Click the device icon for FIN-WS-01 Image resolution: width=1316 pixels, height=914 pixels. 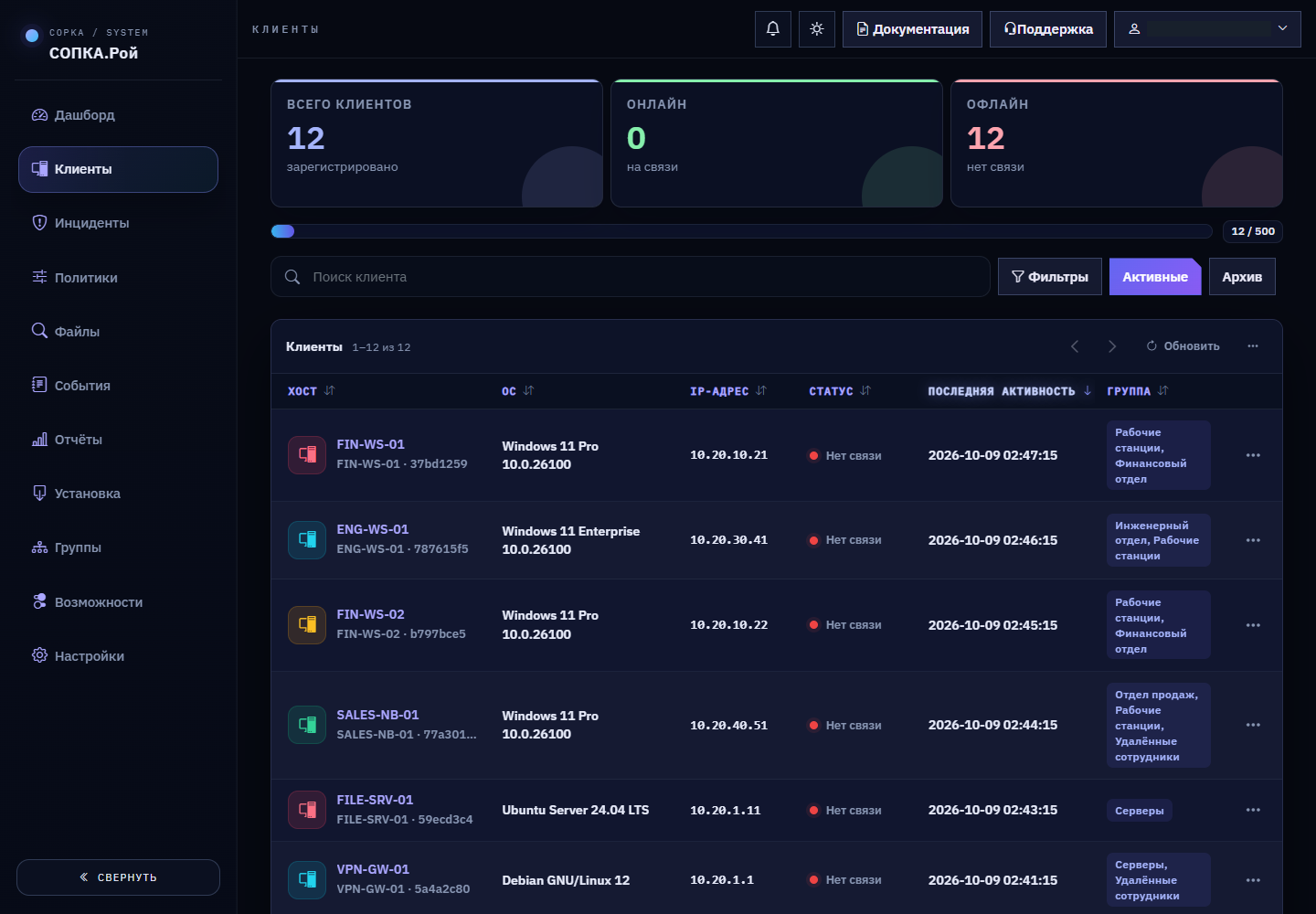coord(307,454)
